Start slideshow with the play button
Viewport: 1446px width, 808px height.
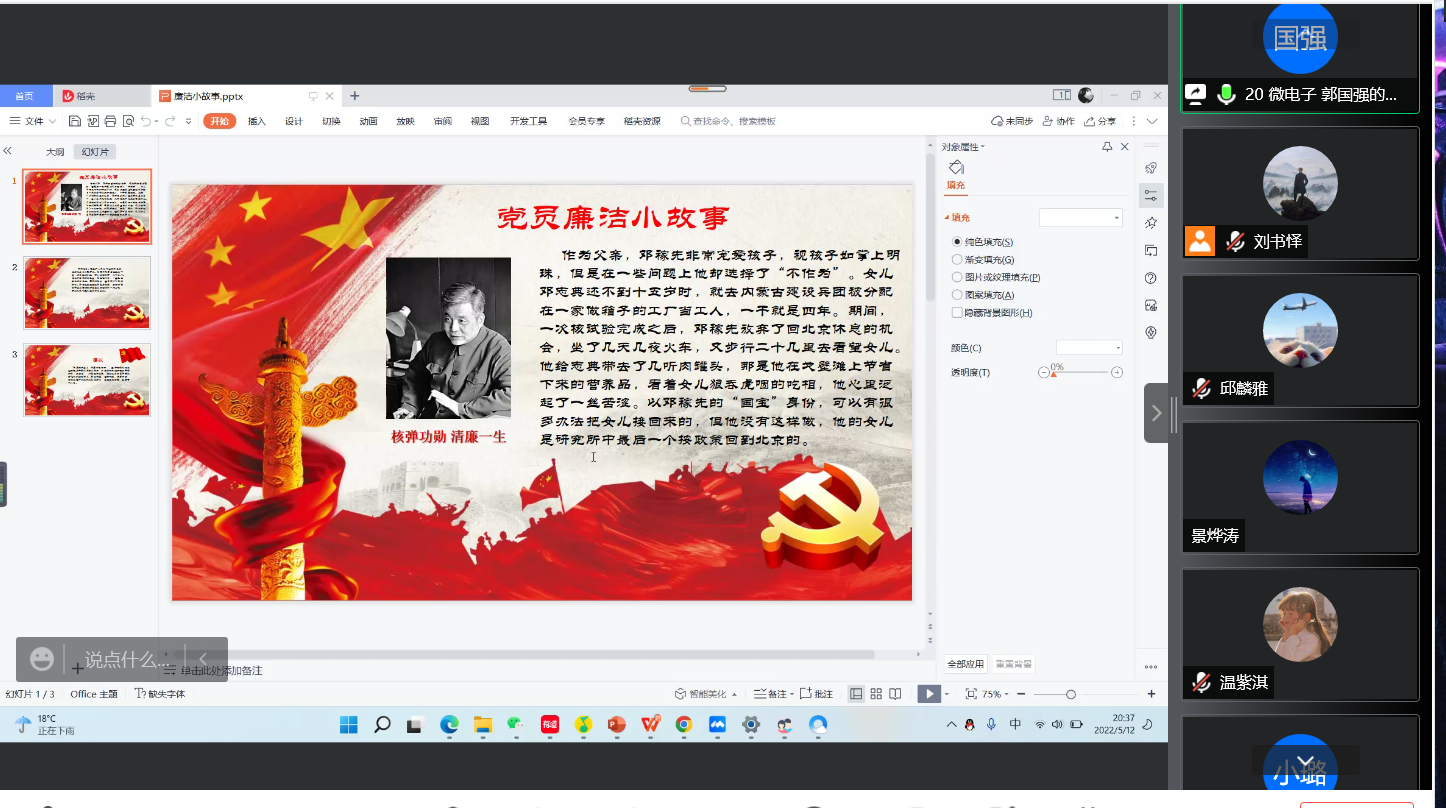click(929, 694)
